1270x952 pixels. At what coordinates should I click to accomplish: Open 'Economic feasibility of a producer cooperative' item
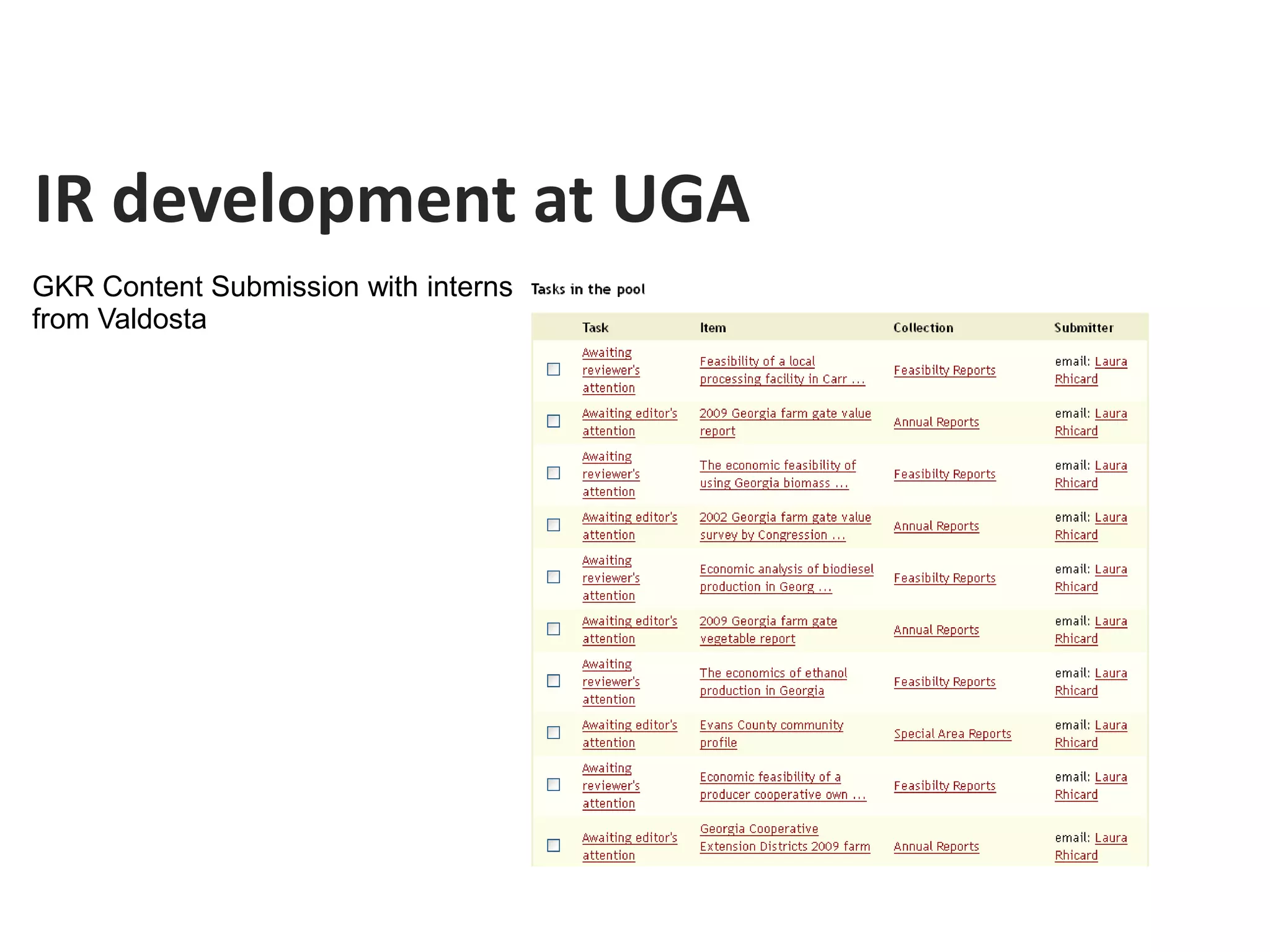coord(783,786)
